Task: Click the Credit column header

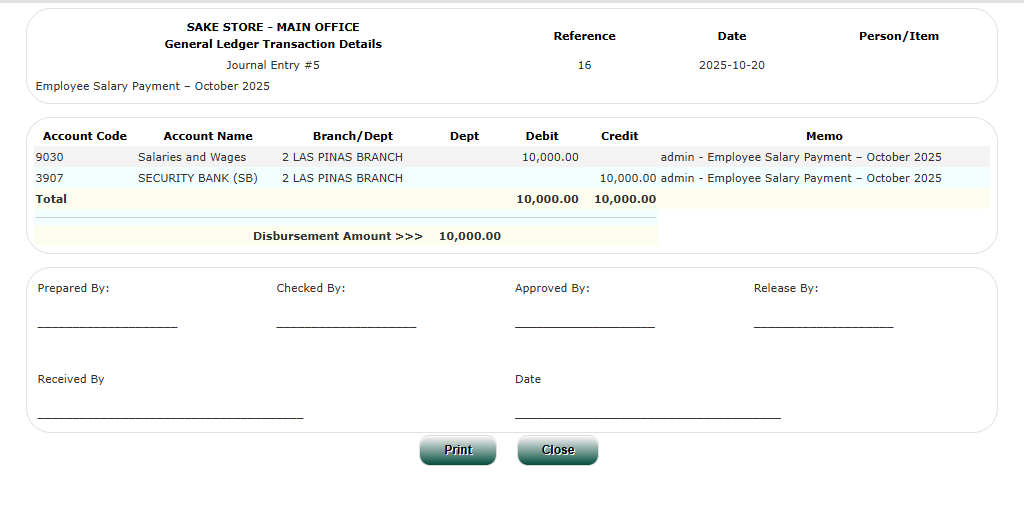Action: 619,136
